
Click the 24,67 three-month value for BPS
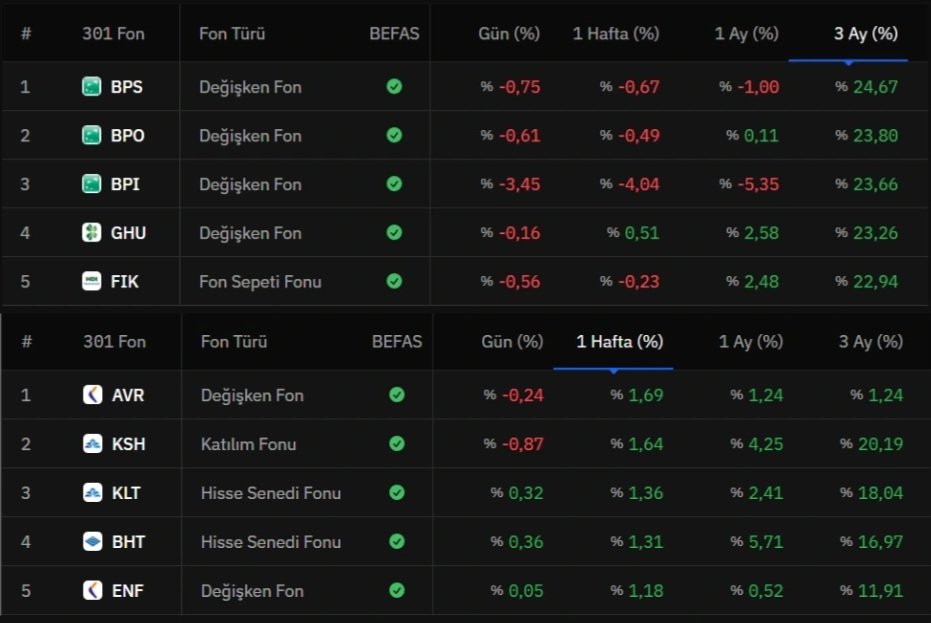pos(875,87)
